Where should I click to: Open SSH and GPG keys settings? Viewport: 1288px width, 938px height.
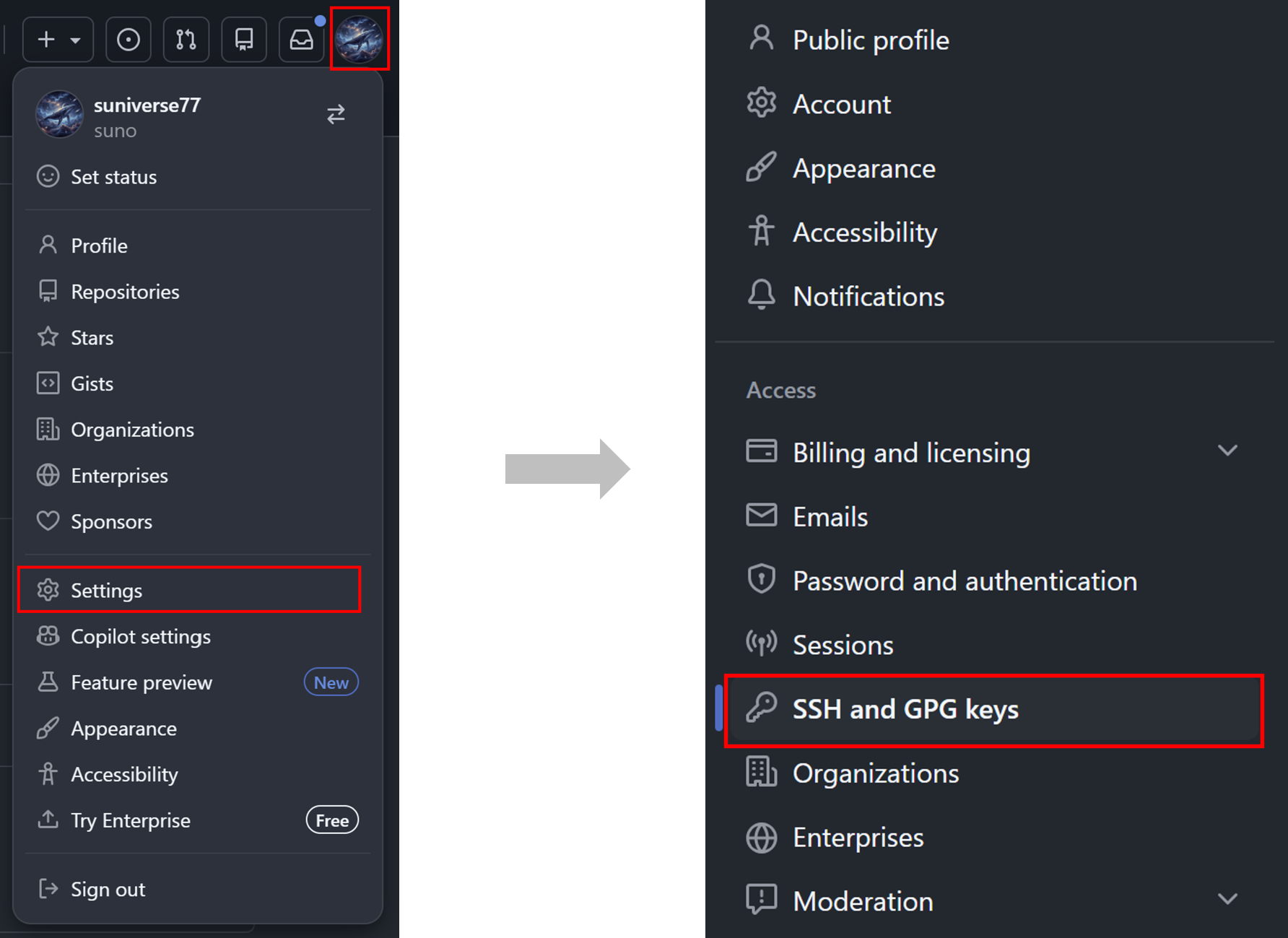click(995, 709)
